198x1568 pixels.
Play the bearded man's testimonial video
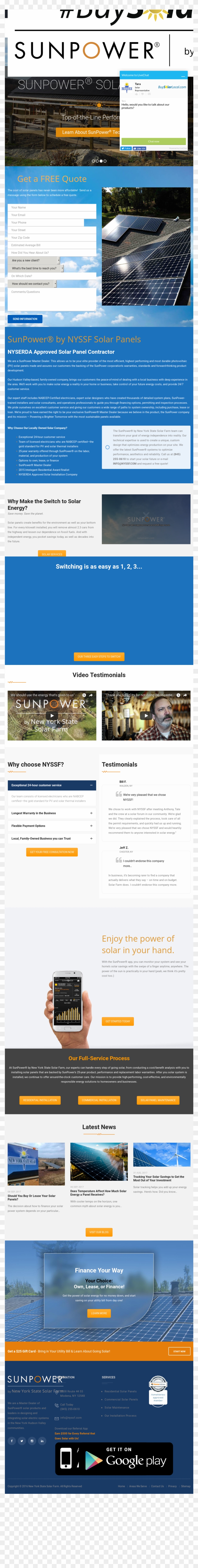146,716
